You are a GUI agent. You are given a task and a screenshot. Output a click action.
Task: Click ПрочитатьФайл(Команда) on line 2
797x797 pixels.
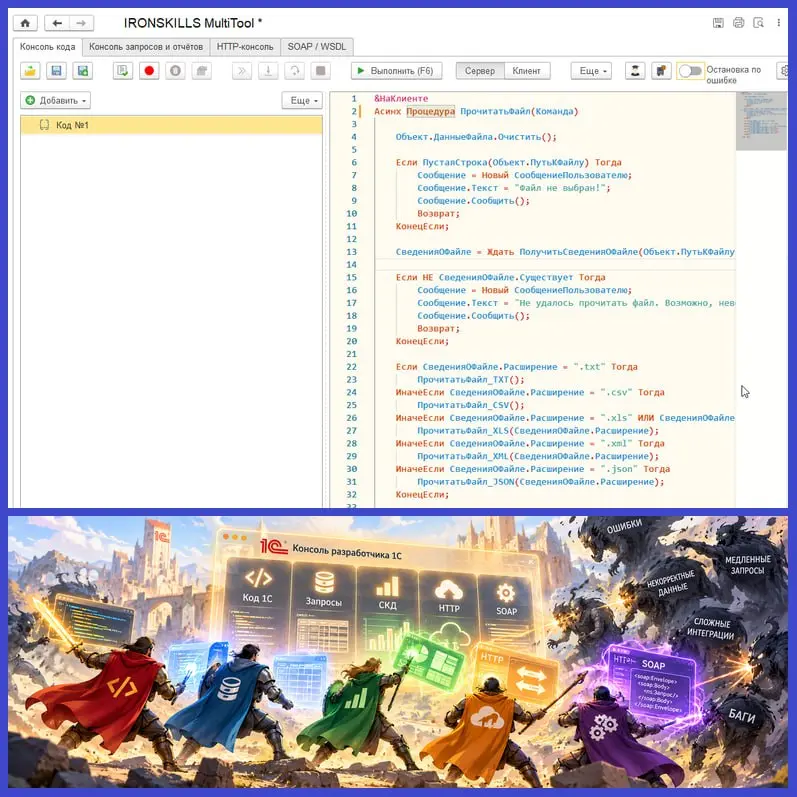519,111
